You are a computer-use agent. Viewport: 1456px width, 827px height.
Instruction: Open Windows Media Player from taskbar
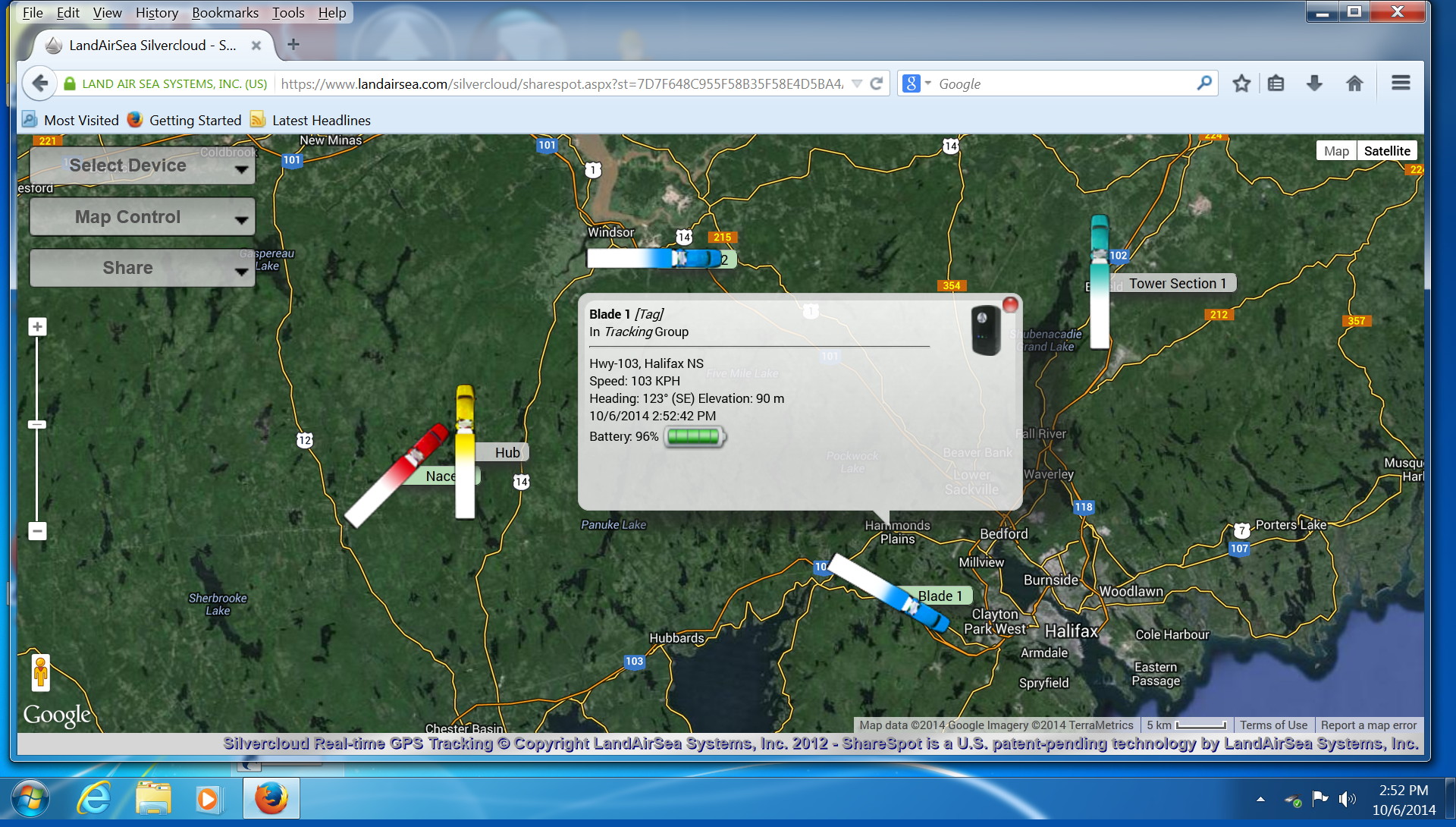[209, 799]
